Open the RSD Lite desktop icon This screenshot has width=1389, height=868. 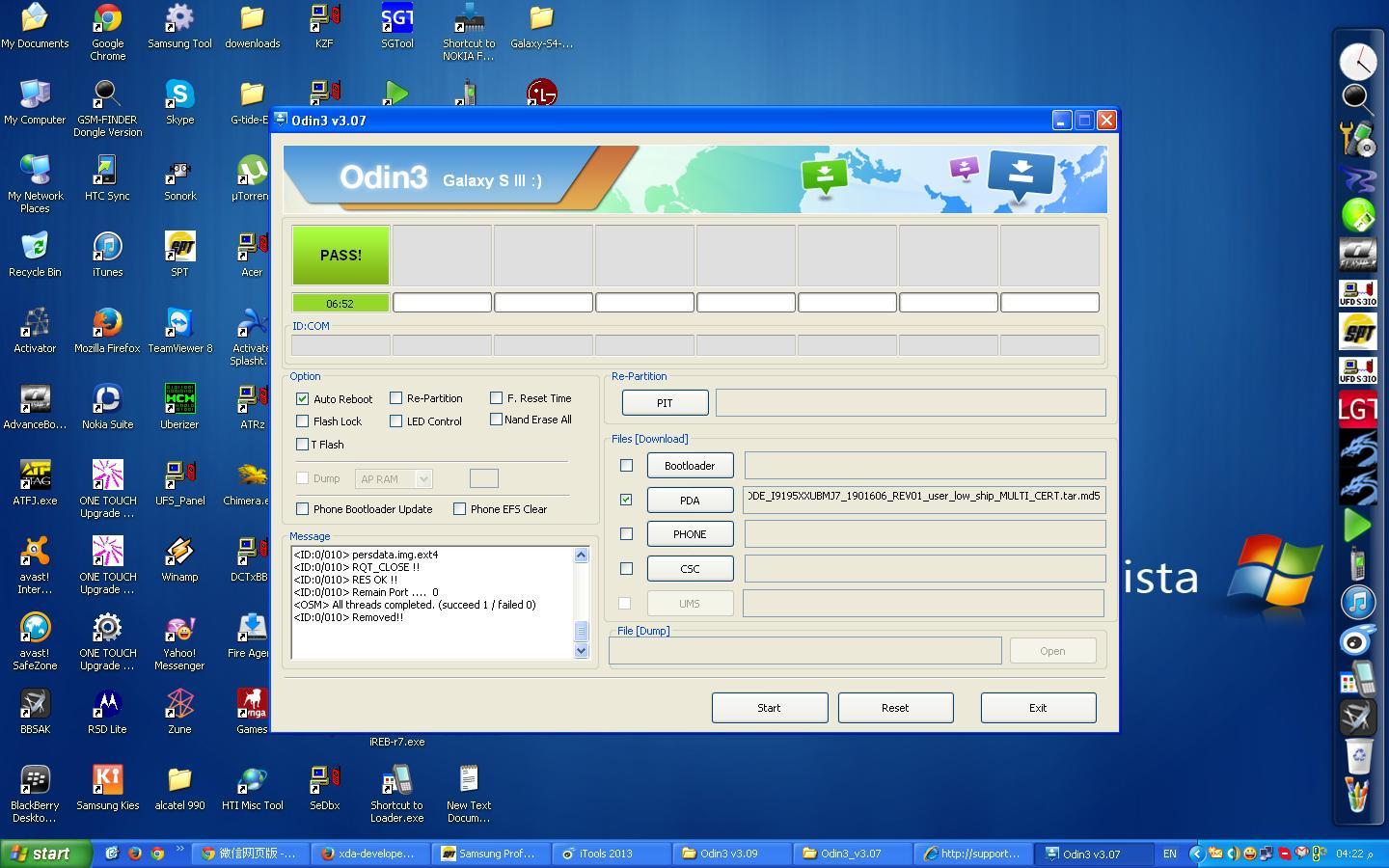point(107,712)
